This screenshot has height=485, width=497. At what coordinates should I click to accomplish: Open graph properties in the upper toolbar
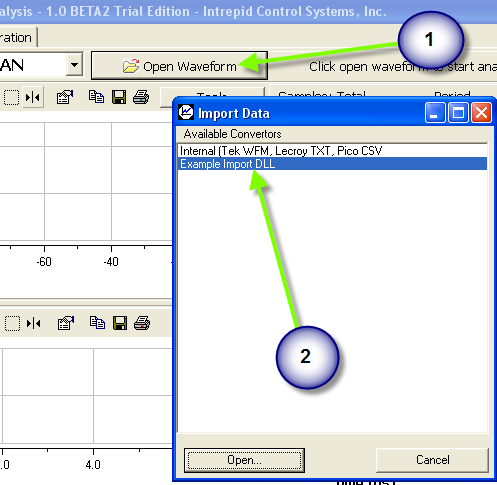coord(65,97)
